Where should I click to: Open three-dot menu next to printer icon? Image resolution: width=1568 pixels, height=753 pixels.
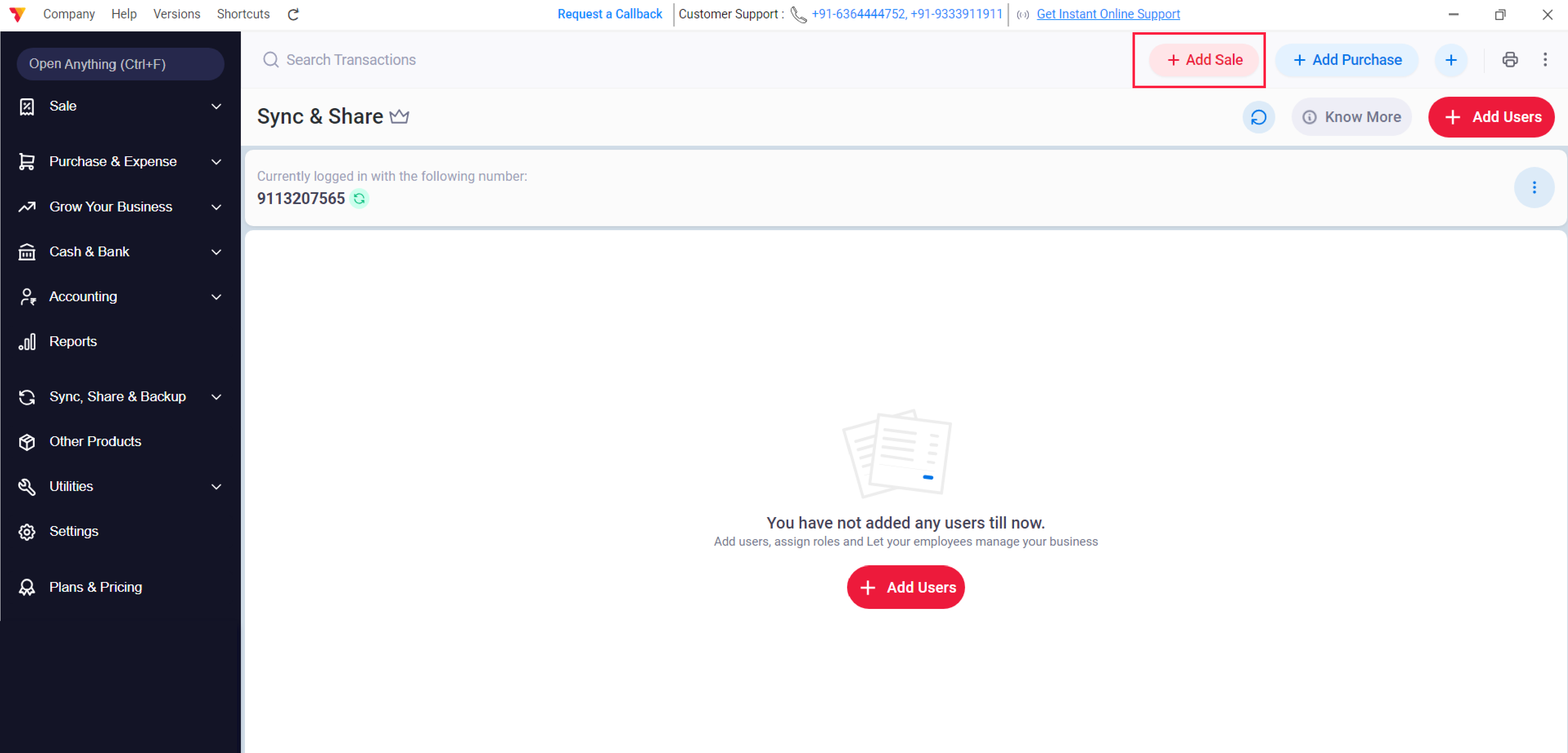point(1545,60)
